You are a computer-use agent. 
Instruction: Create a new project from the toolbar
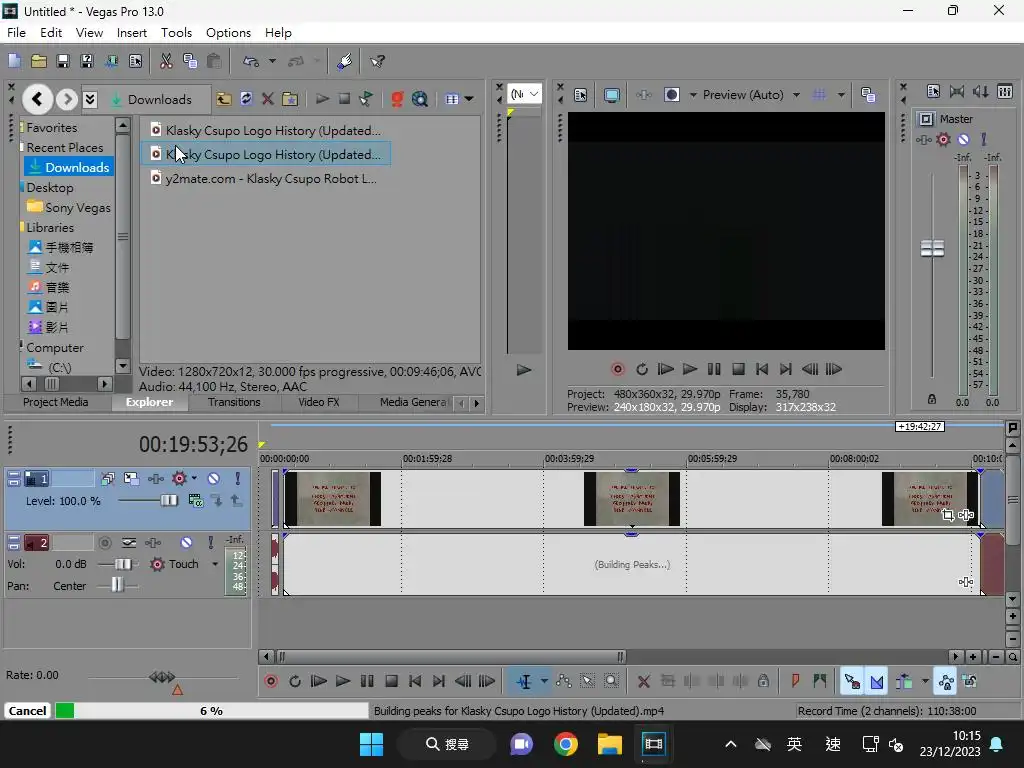coord(14,61)
